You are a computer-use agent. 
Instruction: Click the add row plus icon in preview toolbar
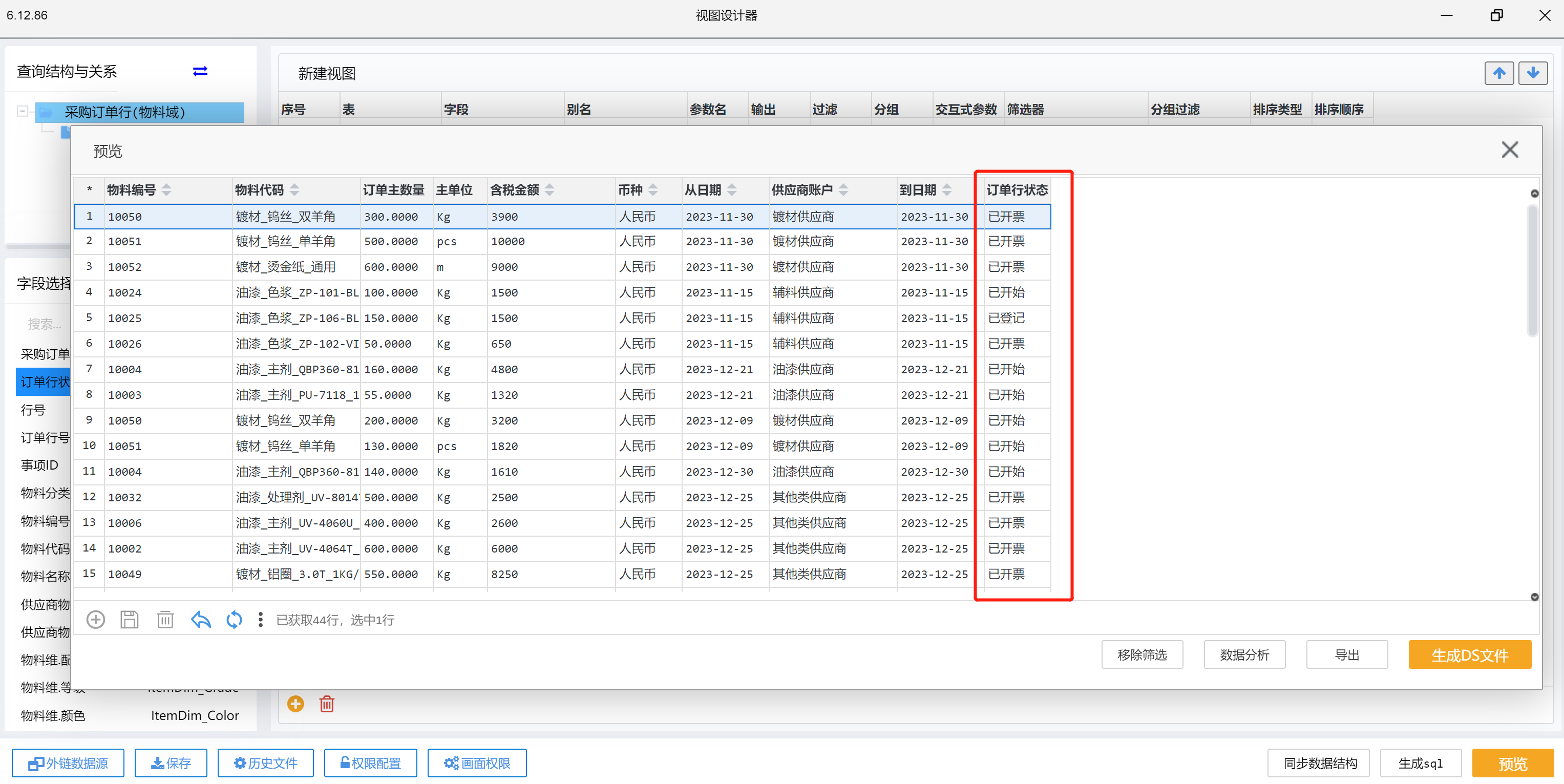(x=95, y=620)
